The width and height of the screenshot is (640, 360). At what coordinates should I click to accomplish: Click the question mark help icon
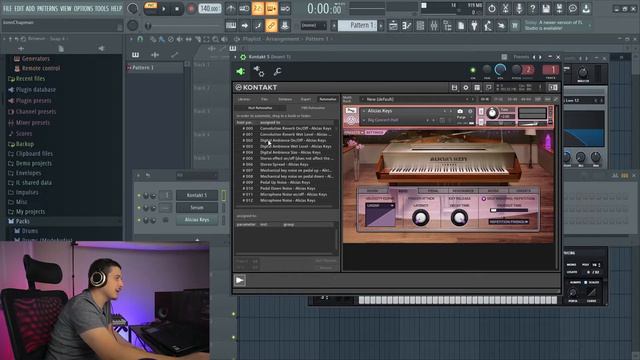(x=532, y=9)
